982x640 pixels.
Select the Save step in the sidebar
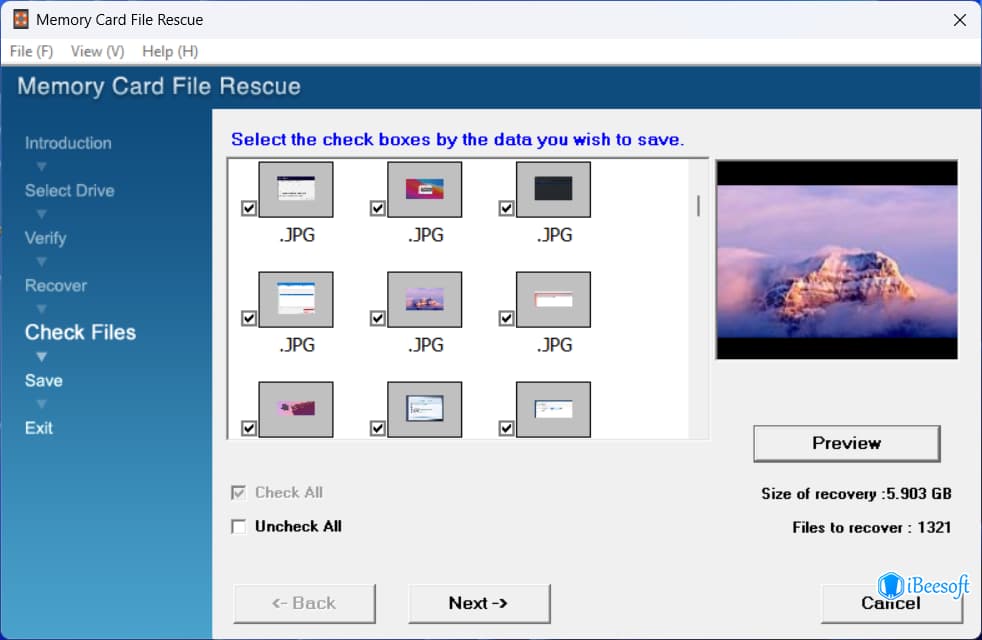44,380
